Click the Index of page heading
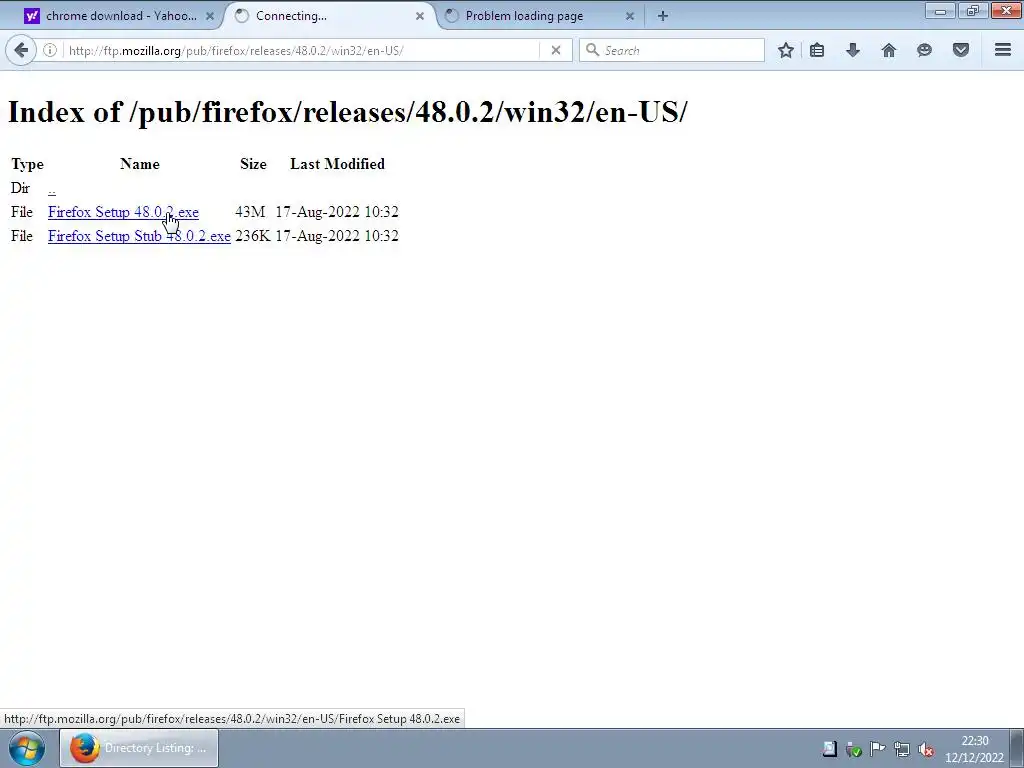1024x768 pixels. tap(347, 112)
